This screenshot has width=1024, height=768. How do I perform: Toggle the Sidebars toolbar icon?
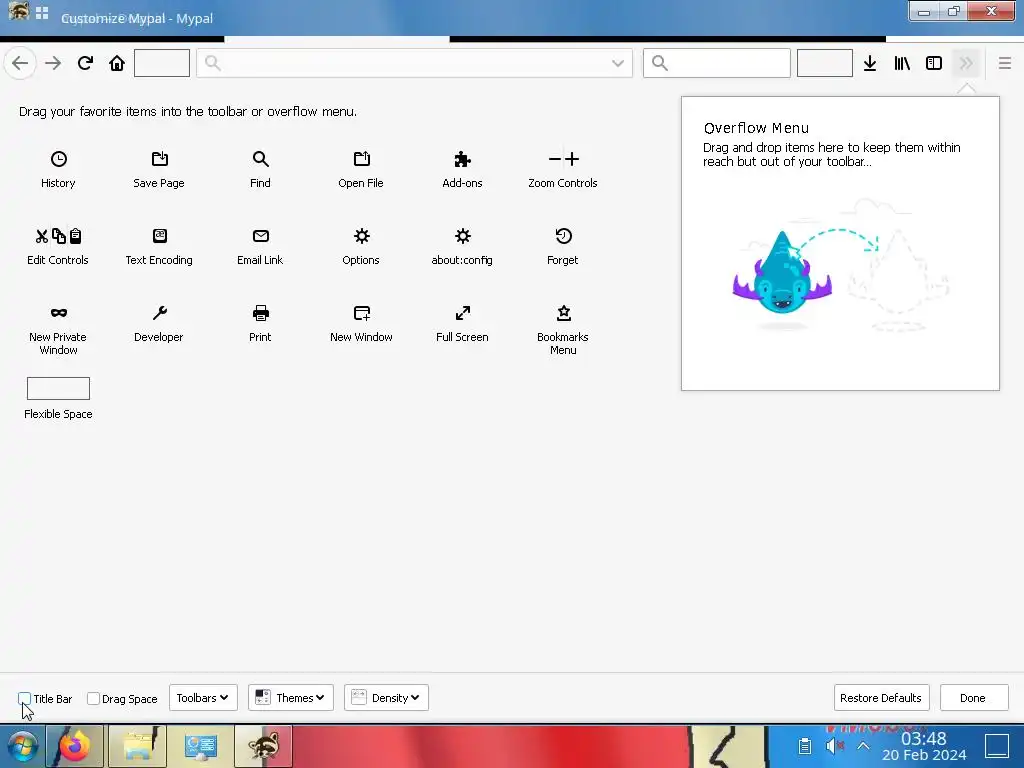coord(934,63)
